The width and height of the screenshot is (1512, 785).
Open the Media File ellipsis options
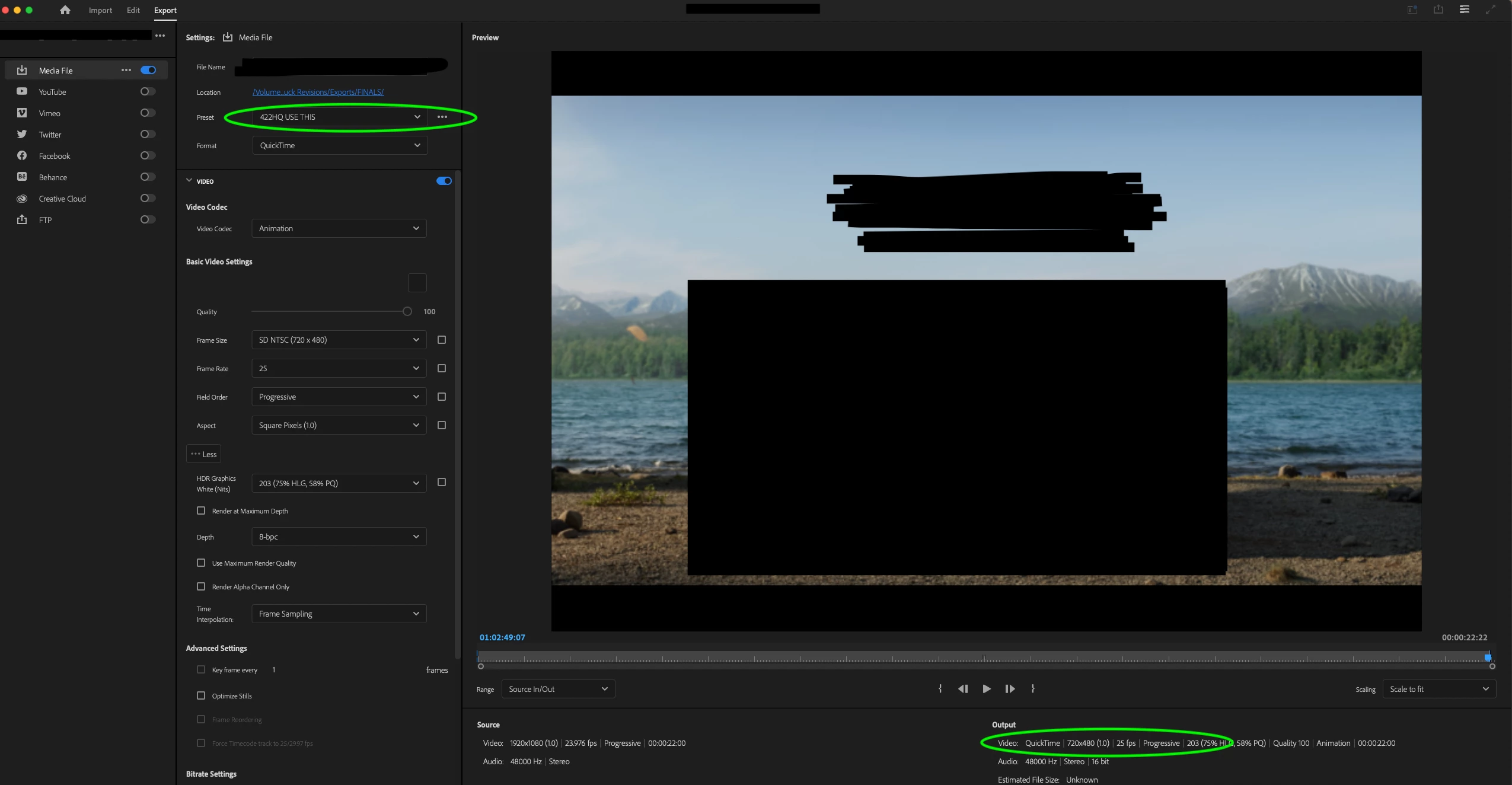[x=126, y=70]
